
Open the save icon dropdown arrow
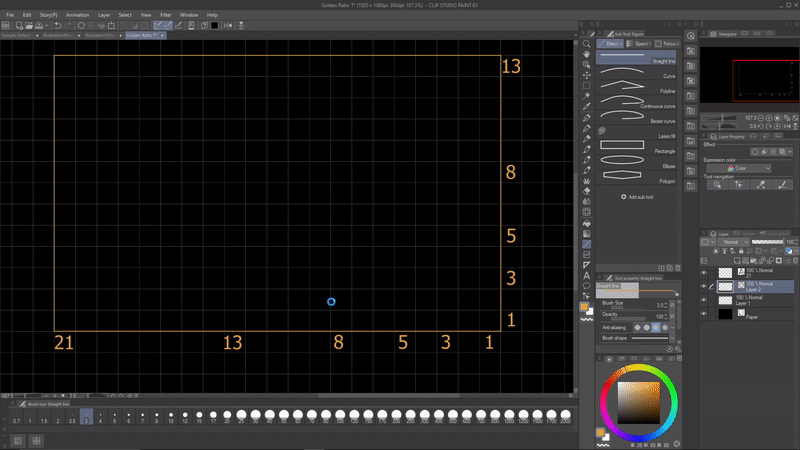[46, 26]
